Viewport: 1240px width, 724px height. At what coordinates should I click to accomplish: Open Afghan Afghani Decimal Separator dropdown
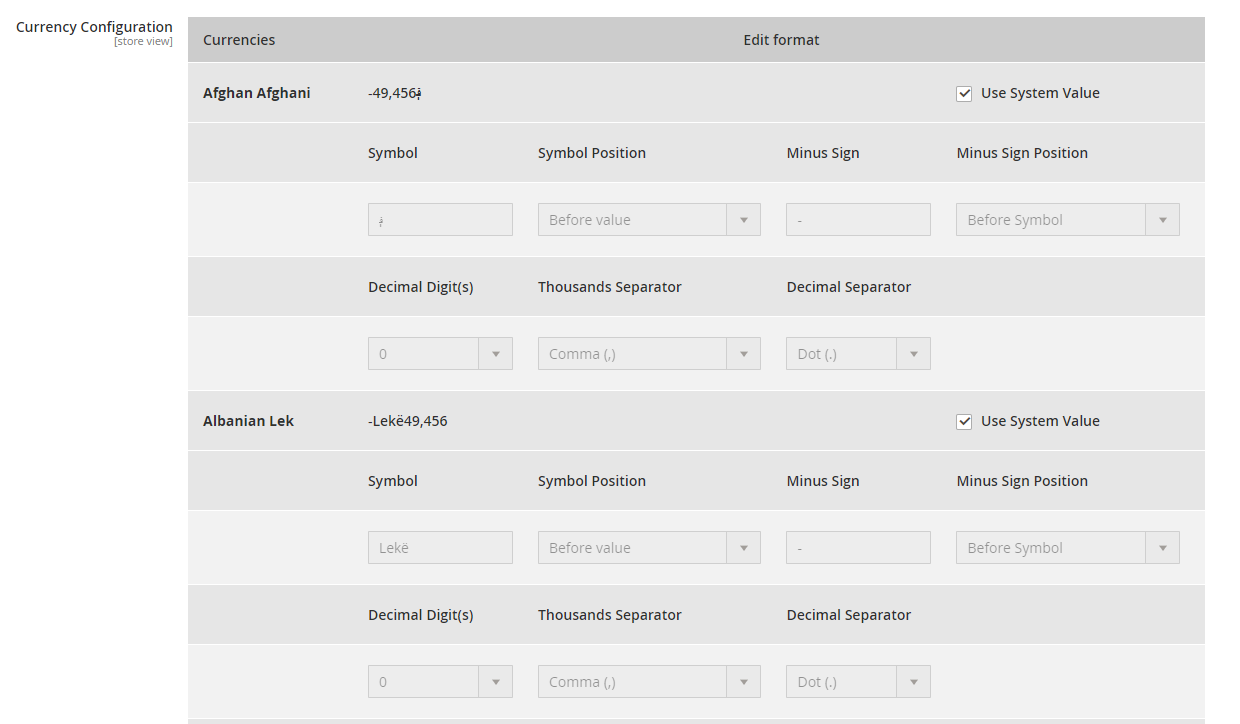click(x=858, y=354)
